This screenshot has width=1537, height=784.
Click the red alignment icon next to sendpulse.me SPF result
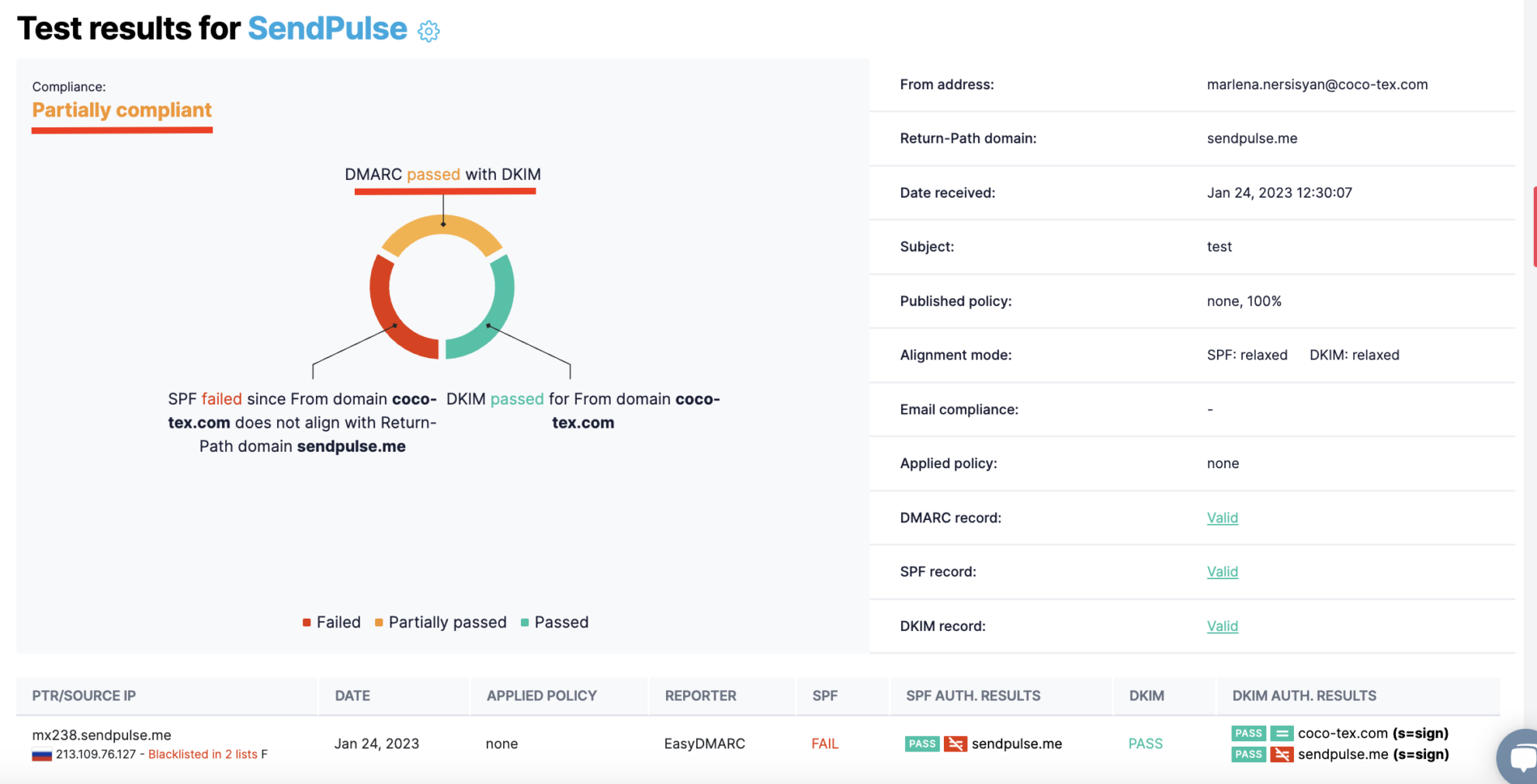957,744
